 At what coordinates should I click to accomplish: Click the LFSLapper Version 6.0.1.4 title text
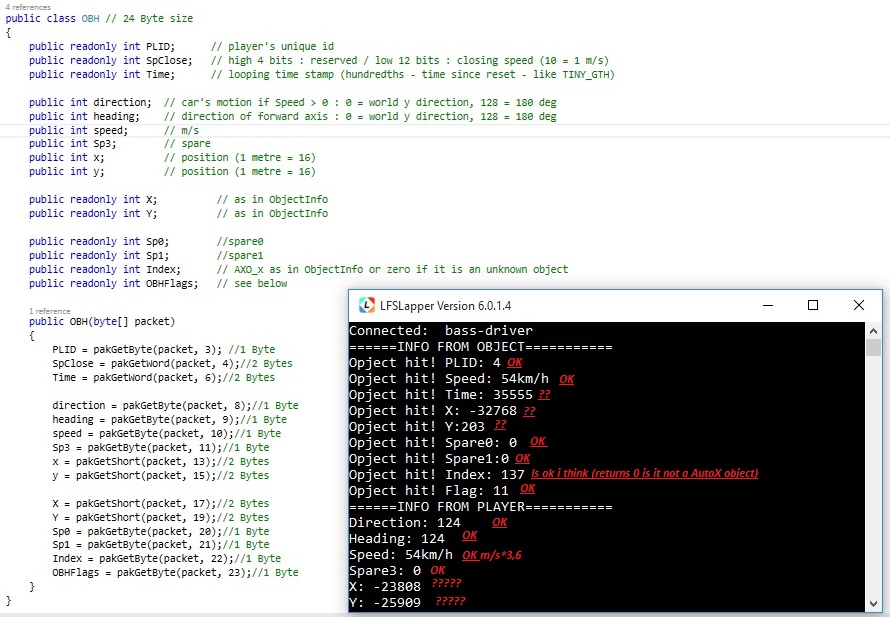(x=446, y=305)
